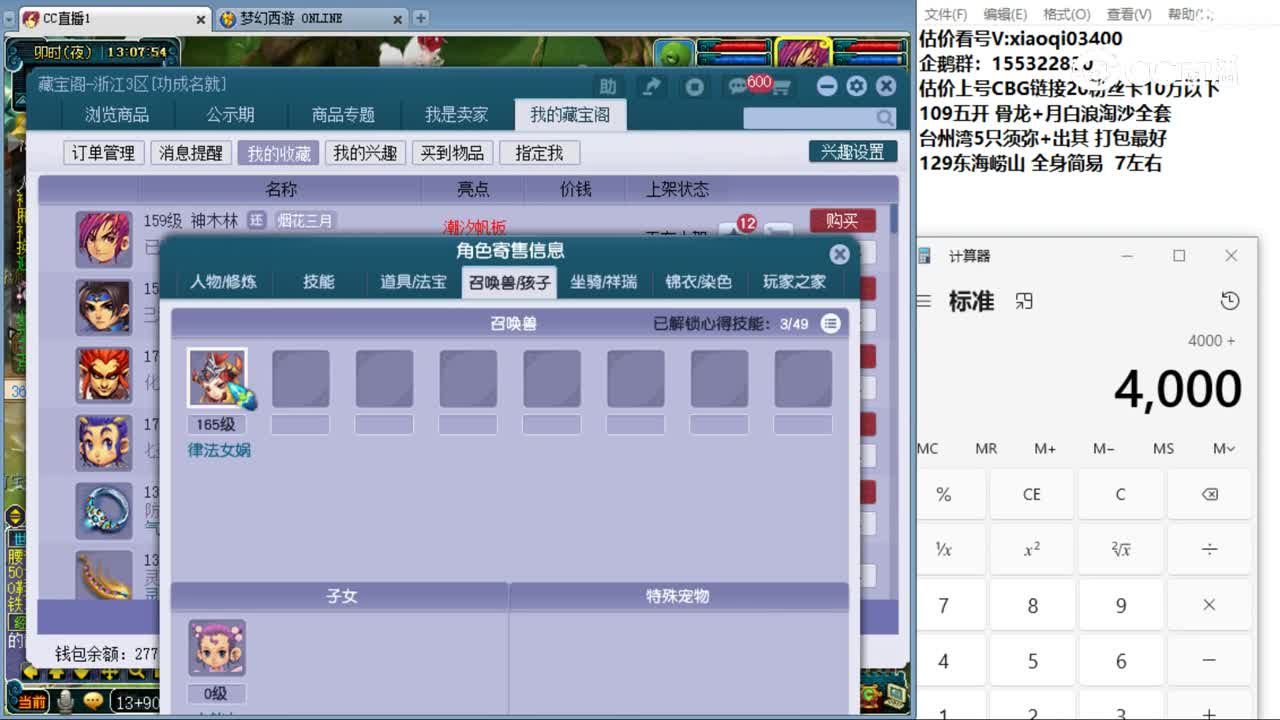Open the 文件(F) menu in Notepad

pyautogui.click(x=945, y=14)
